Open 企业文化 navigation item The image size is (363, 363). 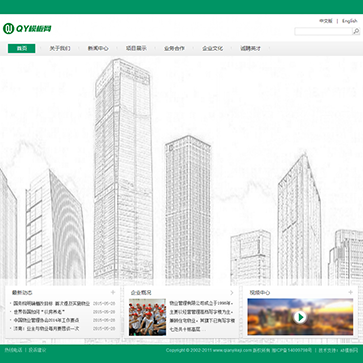212,48
